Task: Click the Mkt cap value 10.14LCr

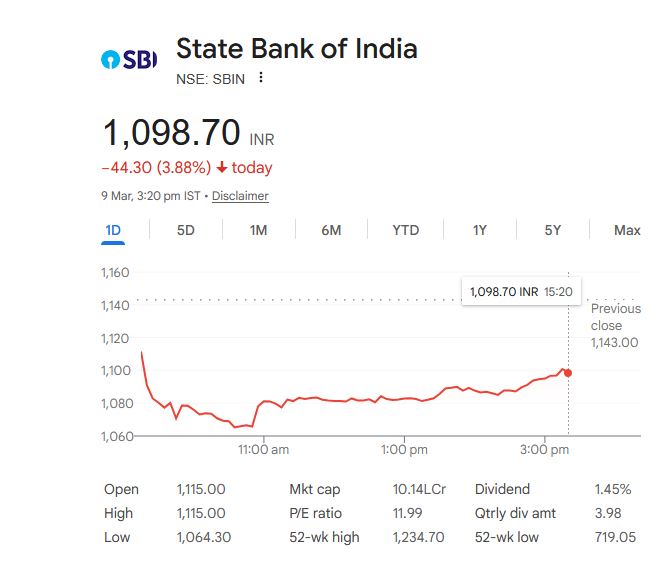Action: (x=419, y=489)
